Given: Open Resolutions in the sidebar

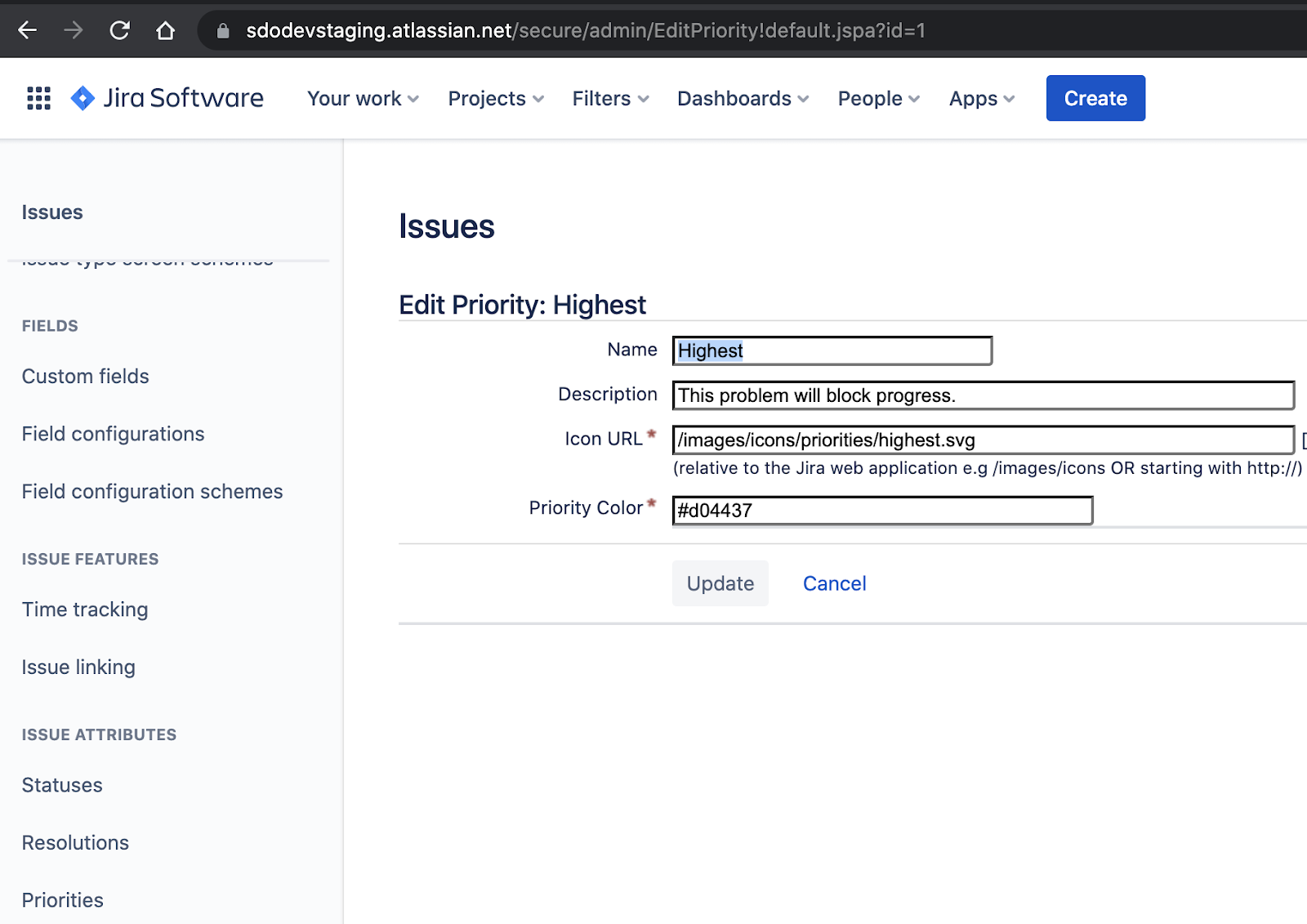Looking at the screenshot, I should point(75,843).
